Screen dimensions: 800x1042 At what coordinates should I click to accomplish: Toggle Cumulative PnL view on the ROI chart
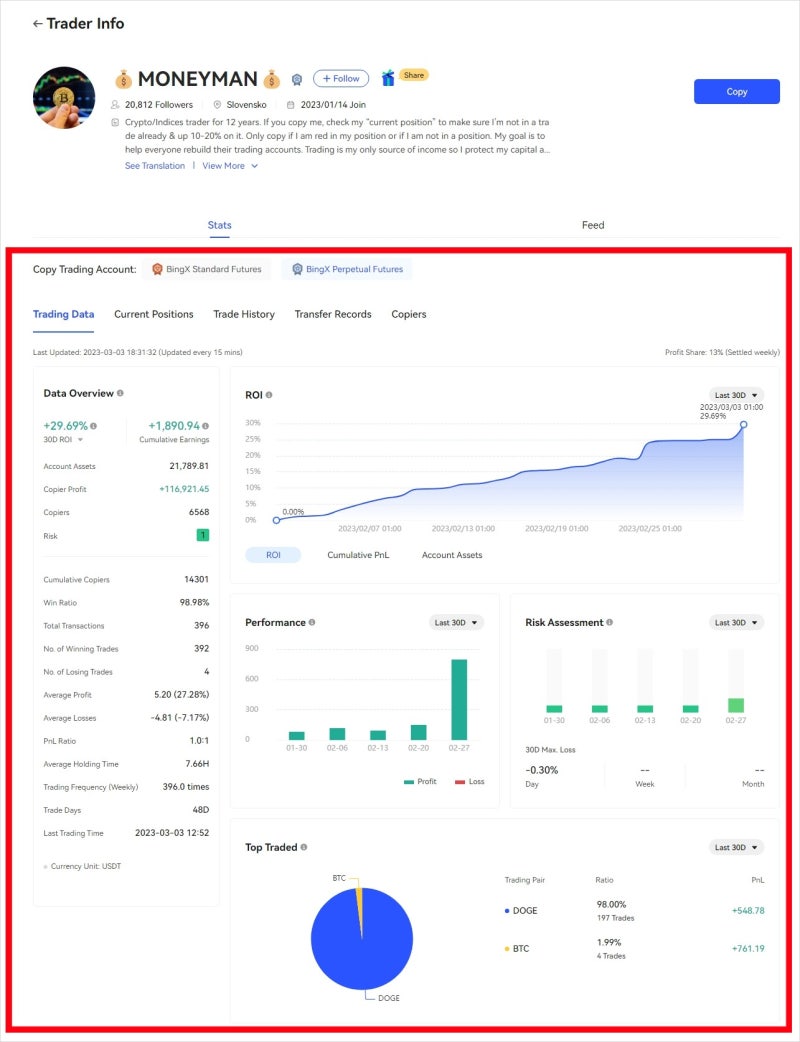click(x=358, y=554)
